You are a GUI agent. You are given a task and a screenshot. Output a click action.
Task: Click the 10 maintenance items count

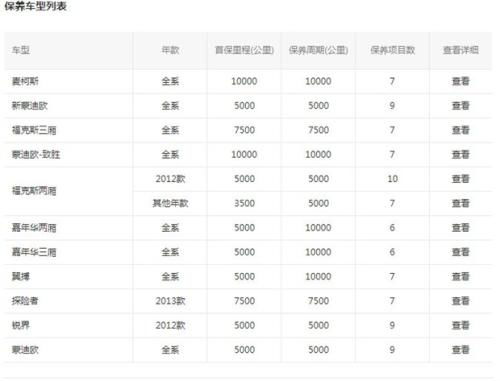click(392, 179)
